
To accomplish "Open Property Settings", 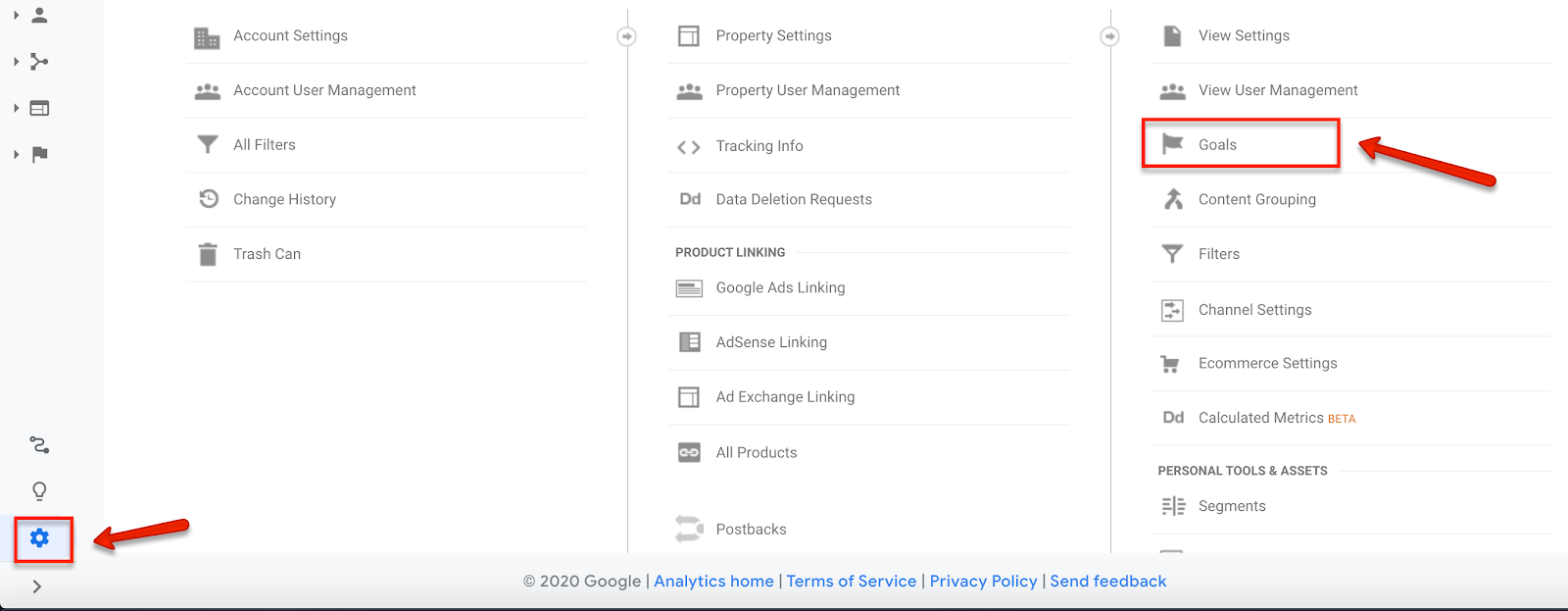I will point(773,35).
